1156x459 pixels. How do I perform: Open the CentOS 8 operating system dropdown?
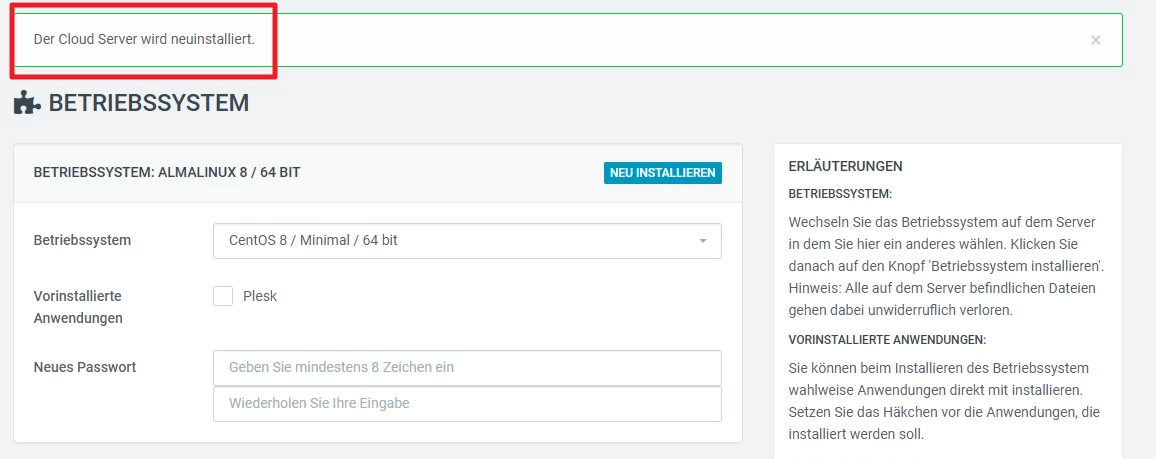tap(466, 241)
